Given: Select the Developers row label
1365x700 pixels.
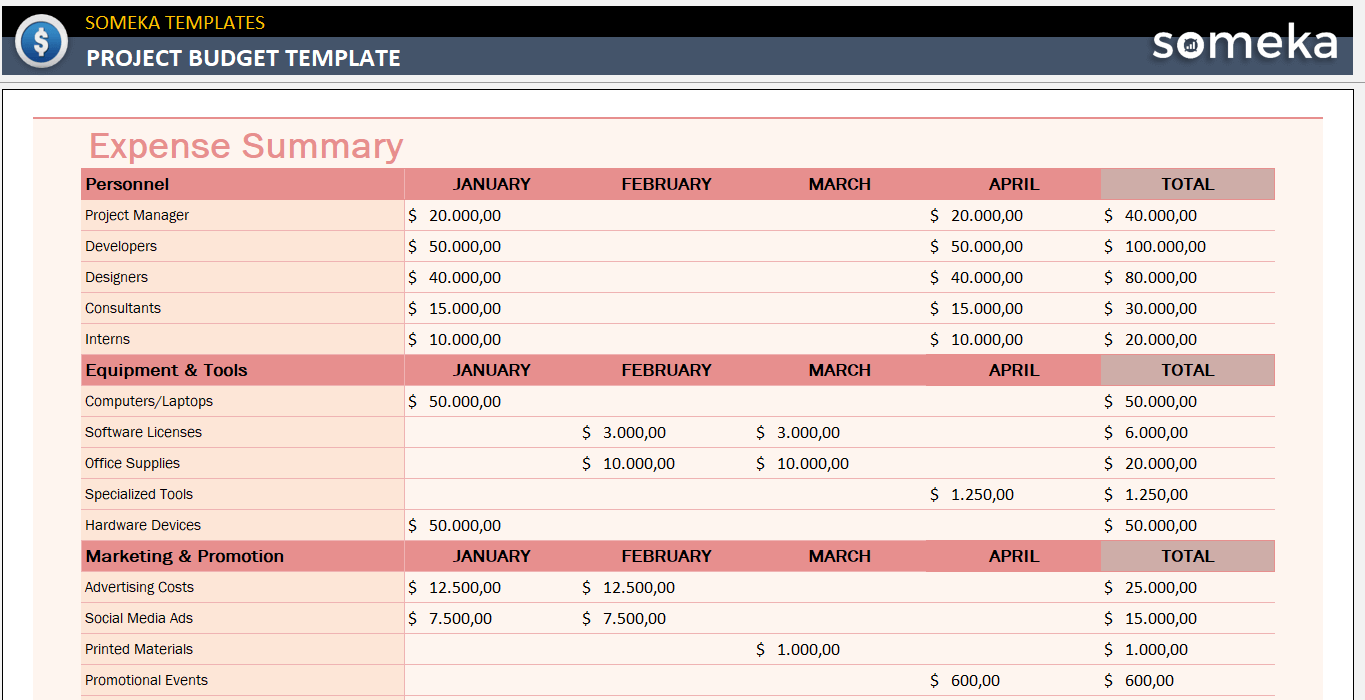Looking at the screenshot, I should pyautogui.click(x=121, y=246).
